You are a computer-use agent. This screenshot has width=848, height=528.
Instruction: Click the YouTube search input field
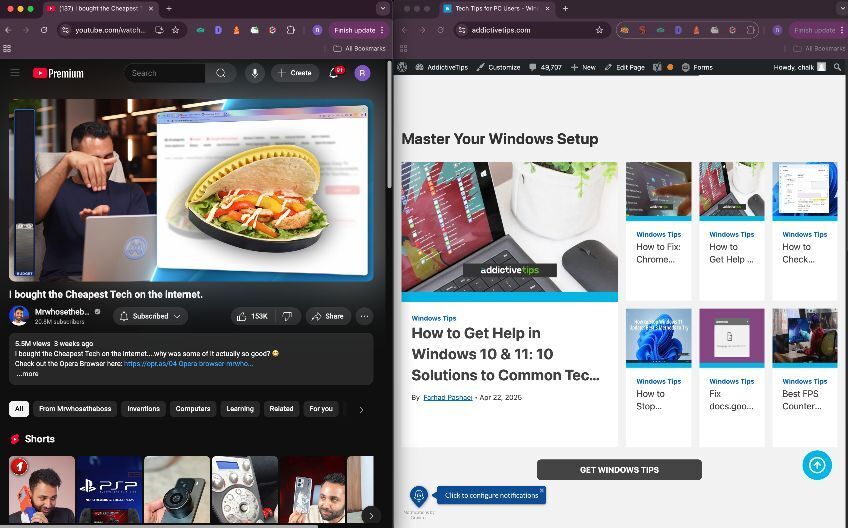(165, 73)
